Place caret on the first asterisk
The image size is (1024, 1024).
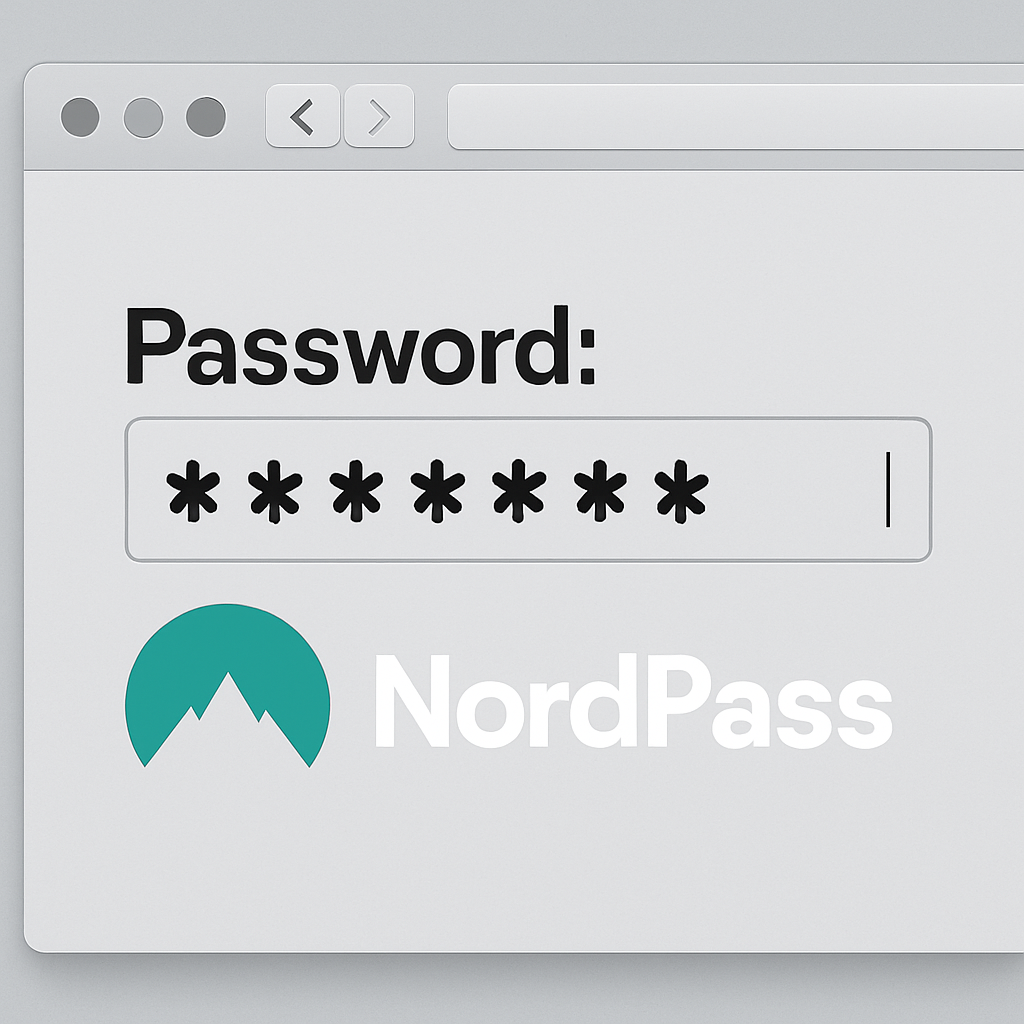click(x=193, y=490)
